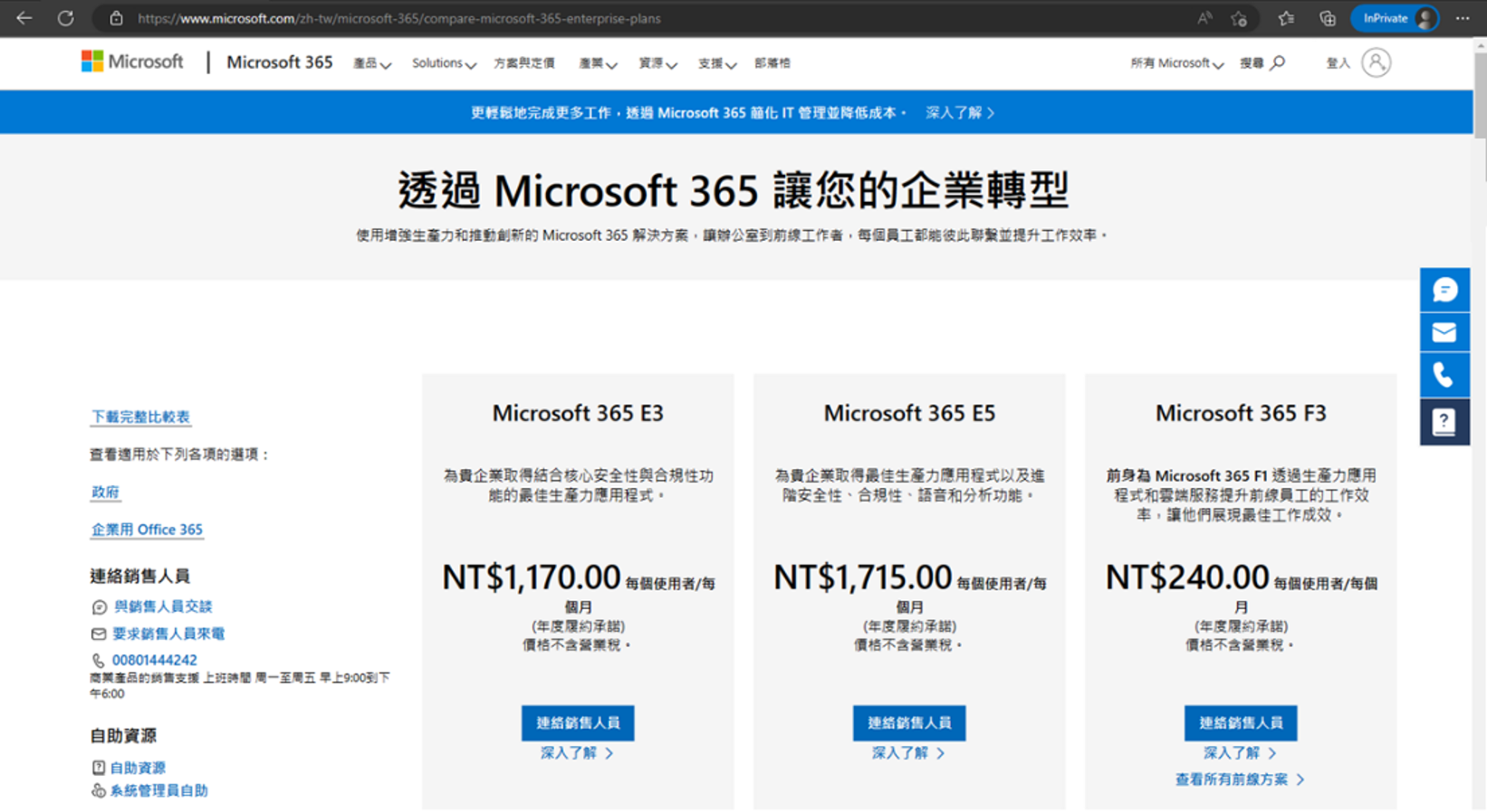Open the Microsoft 365 home link
Image resolution: width=1487 pixels, height=812 pixels.
pos(279,62)
